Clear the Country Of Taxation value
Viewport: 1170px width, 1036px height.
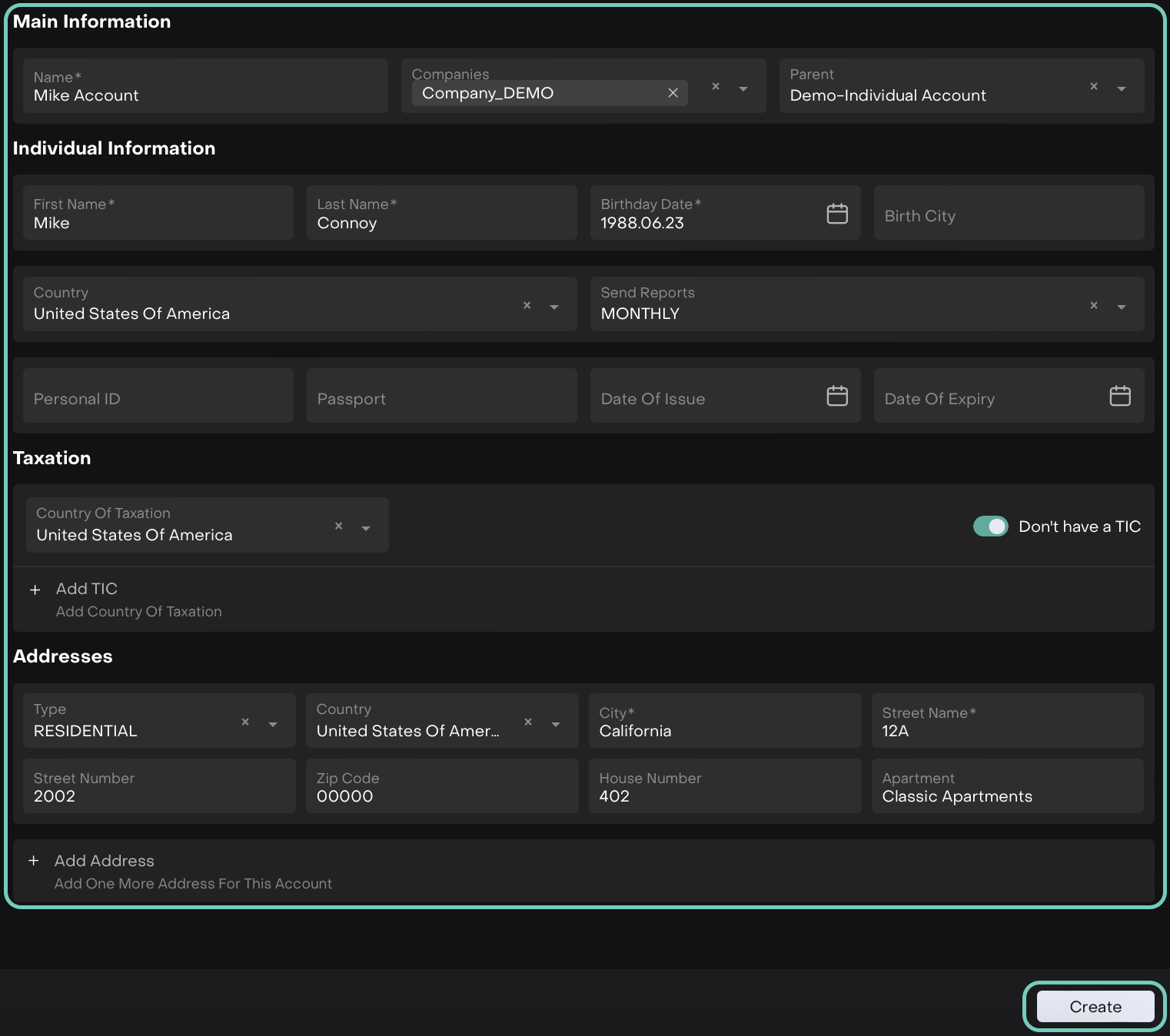338,526
